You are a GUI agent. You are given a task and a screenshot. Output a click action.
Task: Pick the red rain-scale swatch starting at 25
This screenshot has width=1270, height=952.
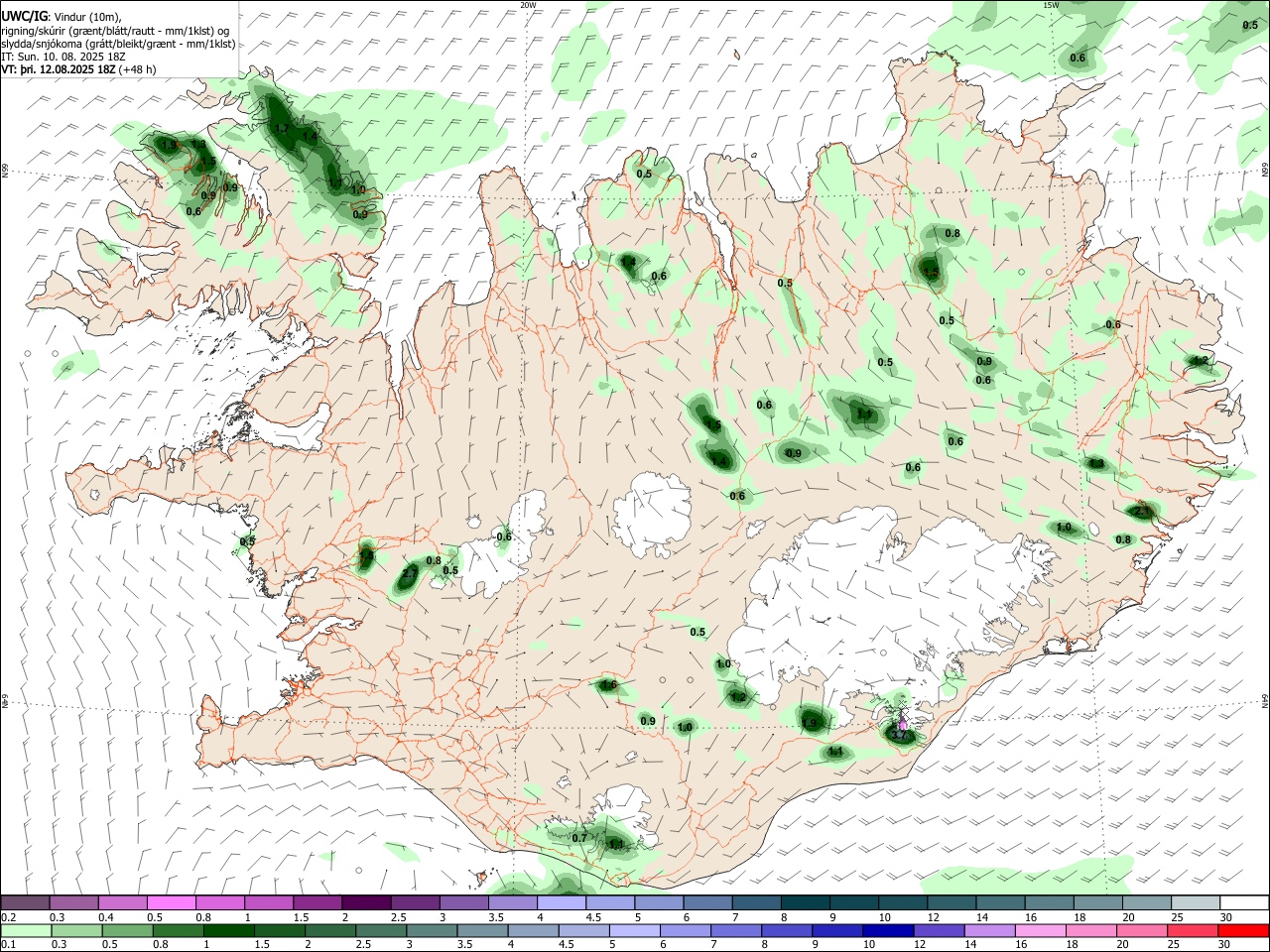point(1193,930)
